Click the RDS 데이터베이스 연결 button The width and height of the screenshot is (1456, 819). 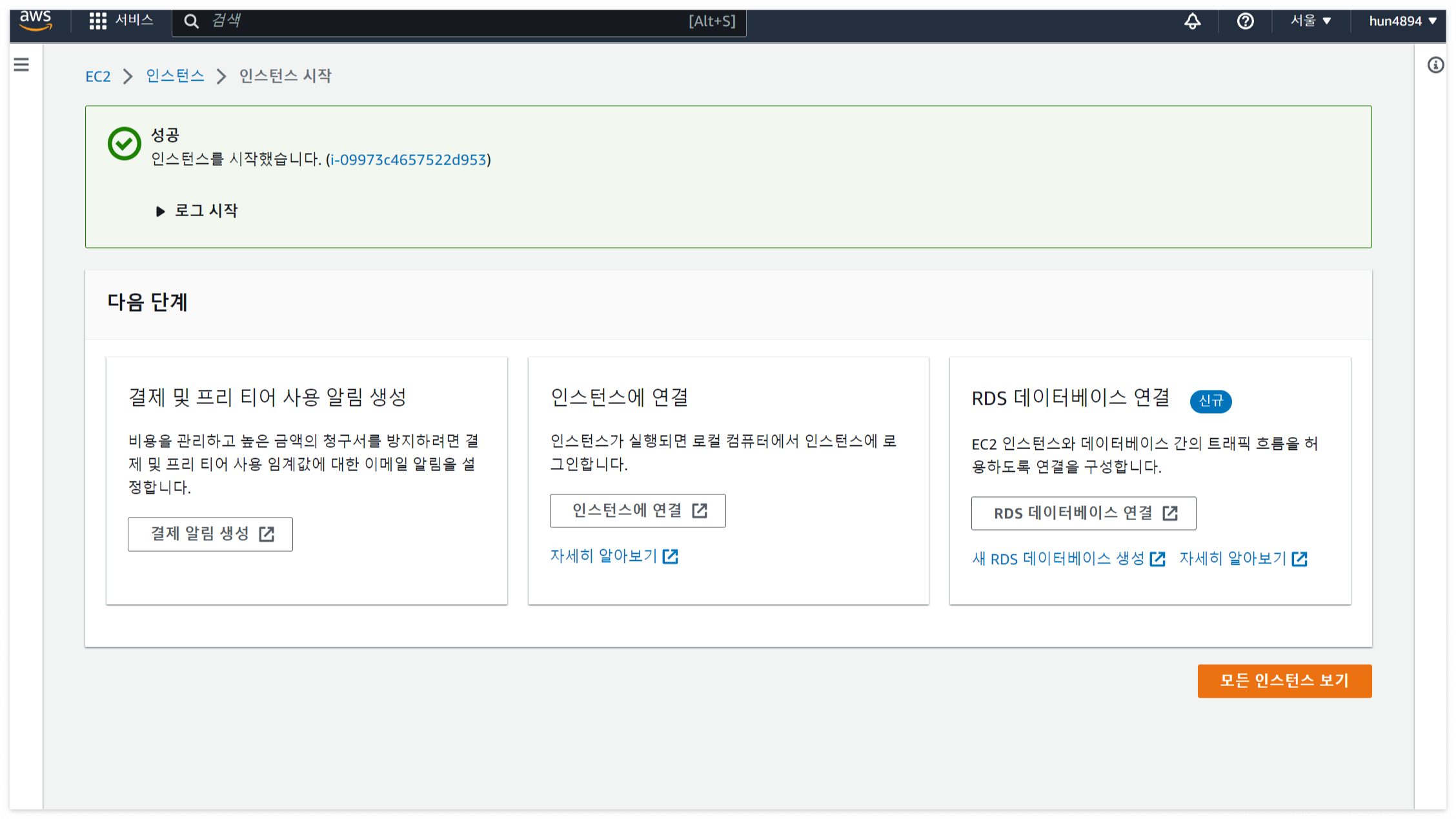(1083, 513)
